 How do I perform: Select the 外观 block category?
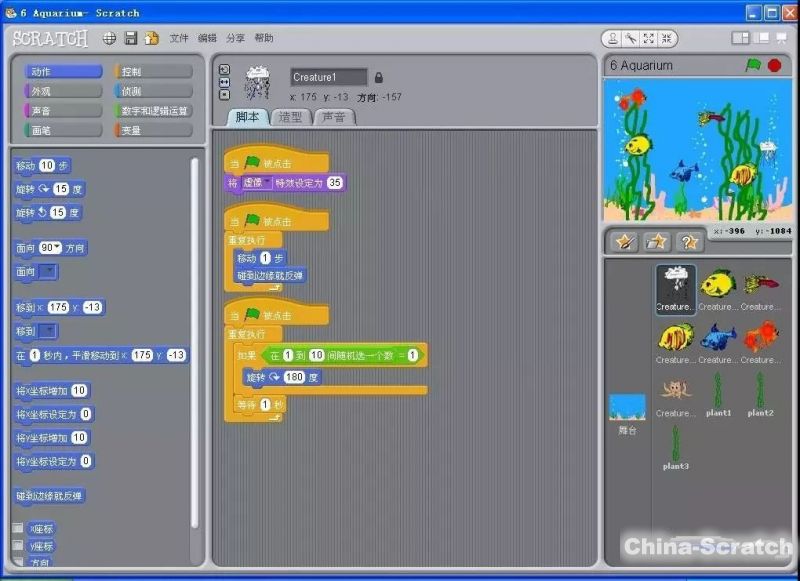point(62,91)
